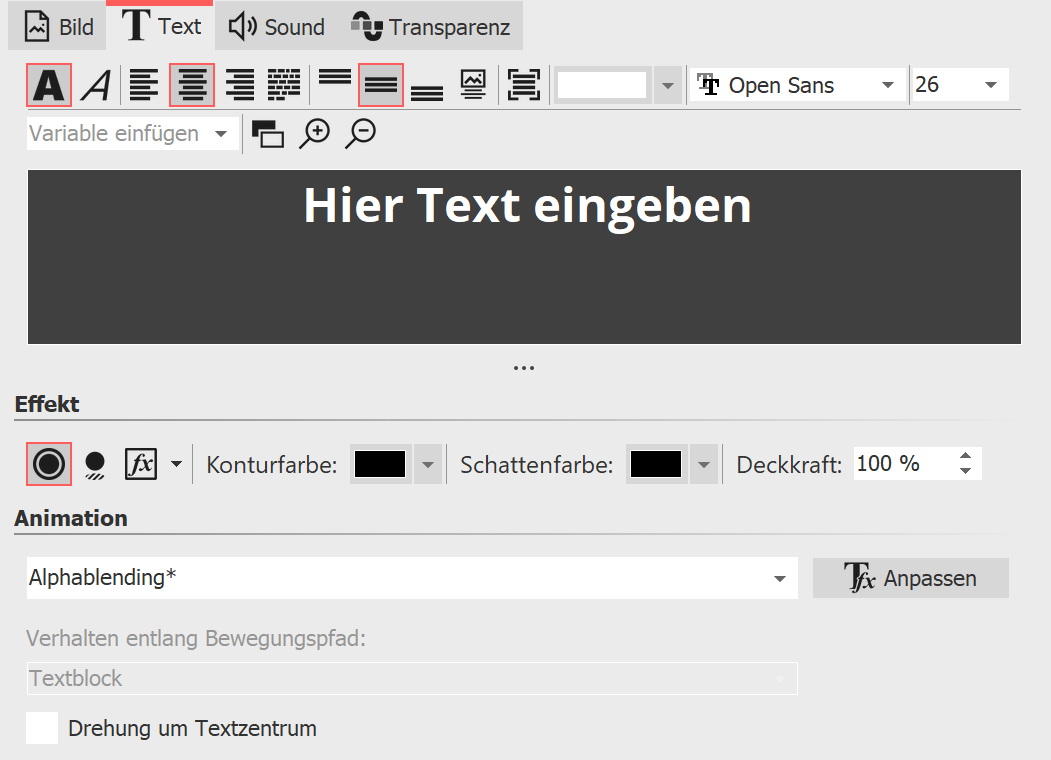Switch to the Sound tab
The image size is (1051, 760).
[275, 26]
